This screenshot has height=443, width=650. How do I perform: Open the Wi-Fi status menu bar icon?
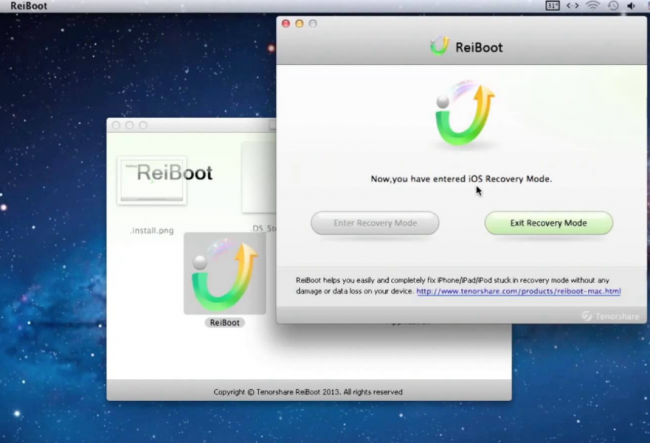tap(593, 5)
